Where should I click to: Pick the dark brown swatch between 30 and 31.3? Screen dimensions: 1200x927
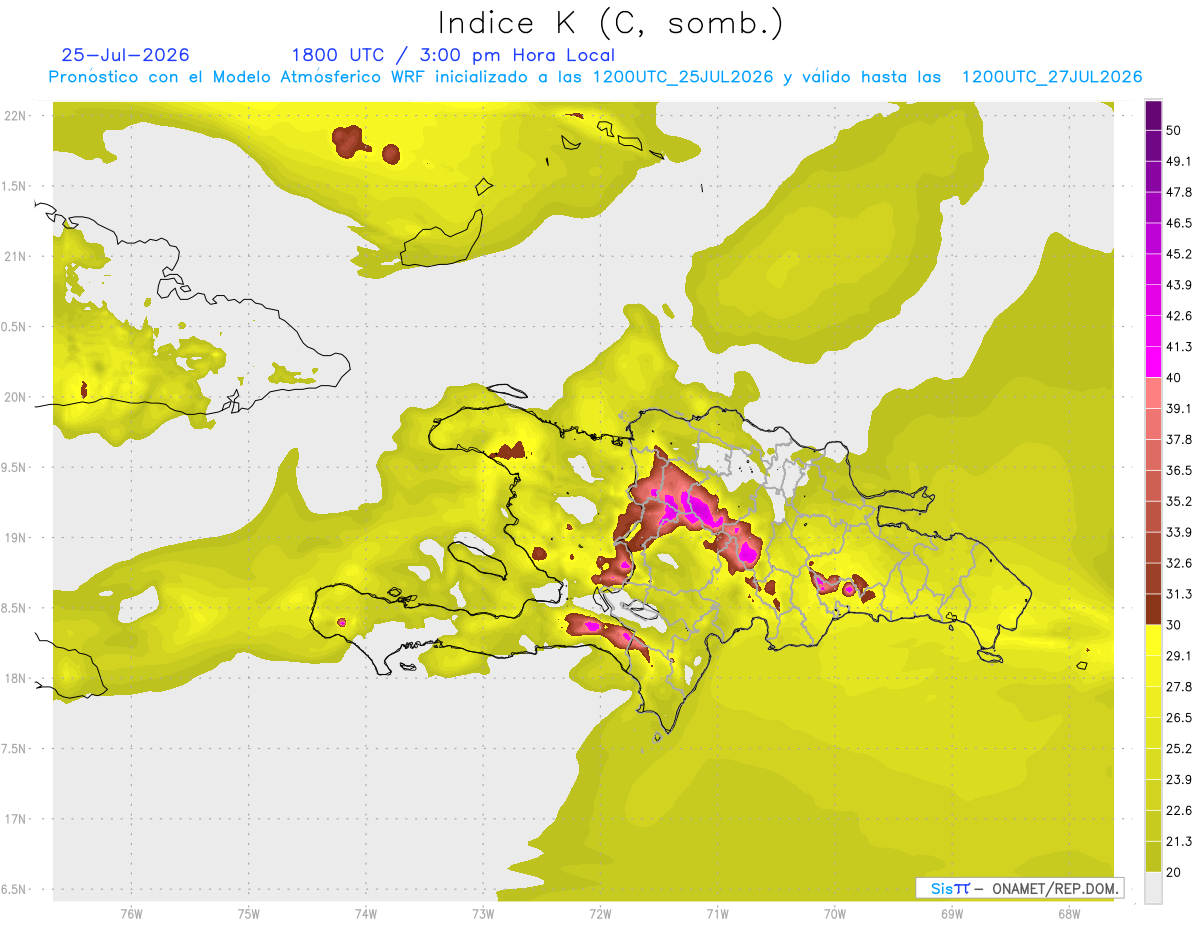click(1153, 609)
